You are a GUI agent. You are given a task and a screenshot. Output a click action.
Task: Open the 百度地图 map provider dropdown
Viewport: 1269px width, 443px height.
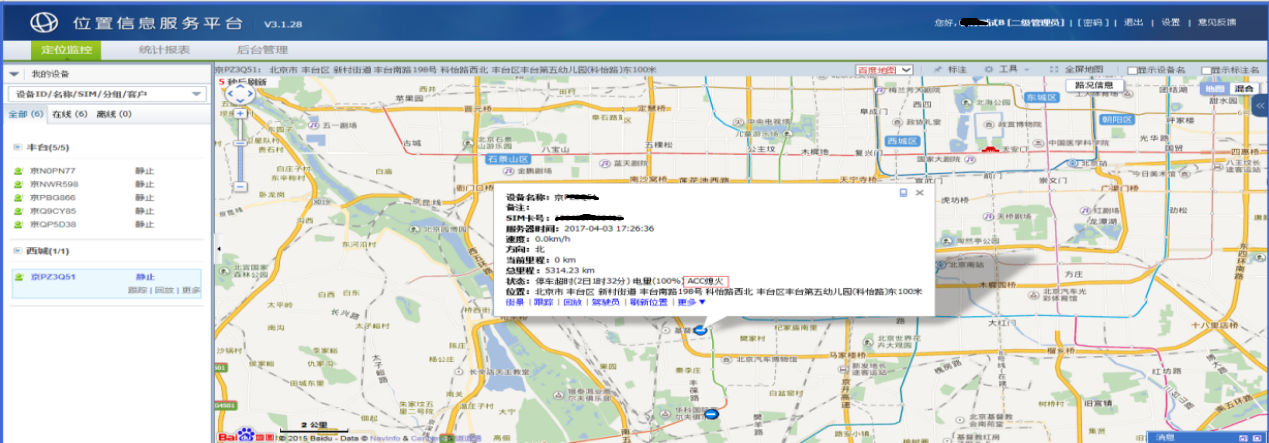pos(885,69)
